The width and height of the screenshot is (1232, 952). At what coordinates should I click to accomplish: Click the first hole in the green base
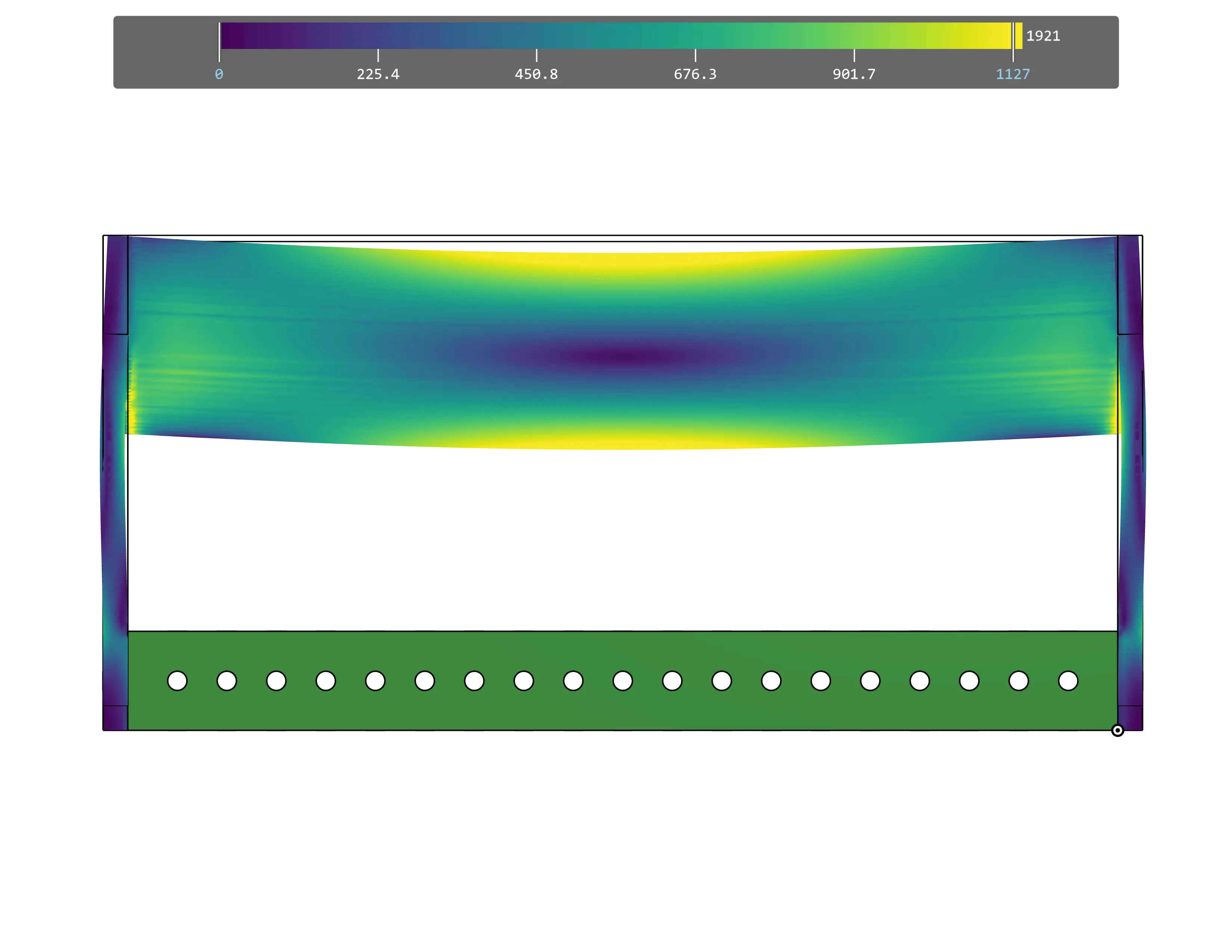coord(177,681)
